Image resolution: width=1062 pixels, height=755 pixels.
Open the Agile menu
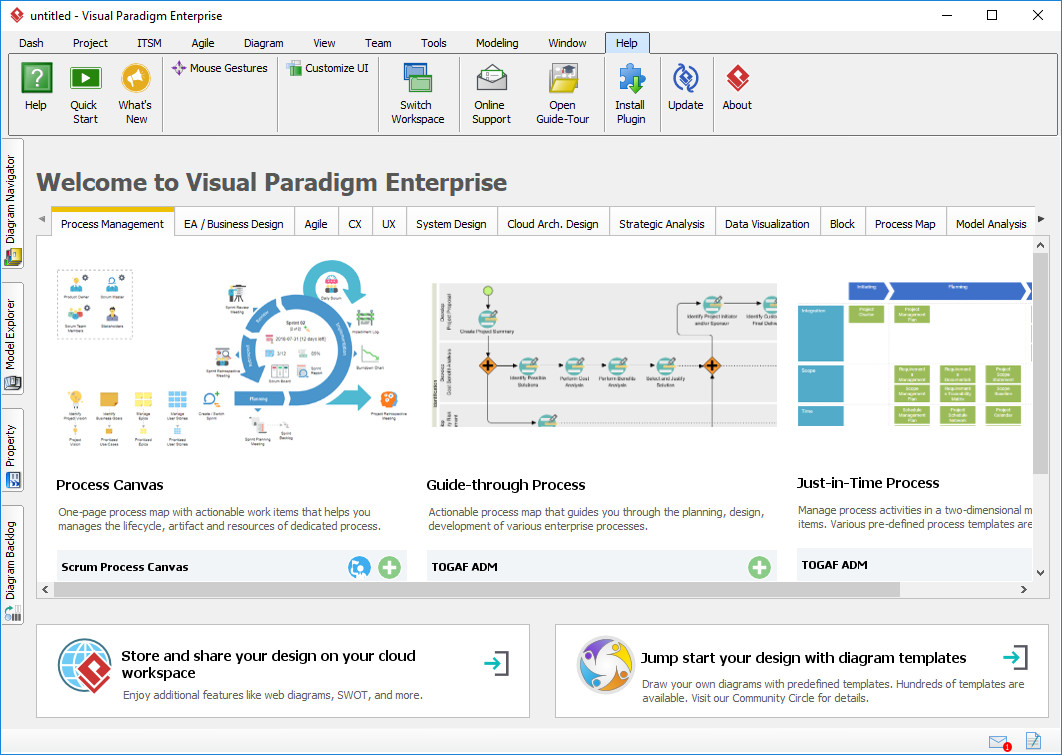pyautogui.click(x=203, y=43)
